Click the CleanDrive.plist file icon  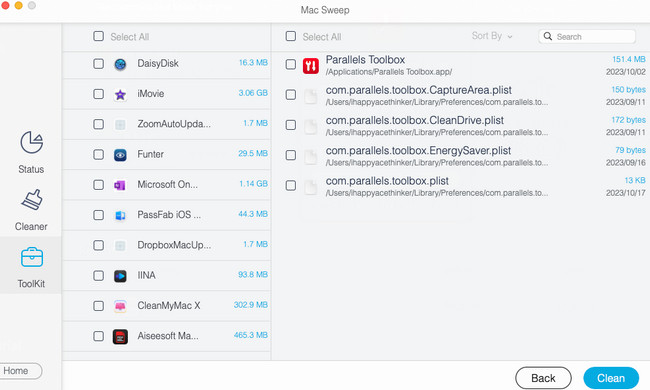(311, 126)
